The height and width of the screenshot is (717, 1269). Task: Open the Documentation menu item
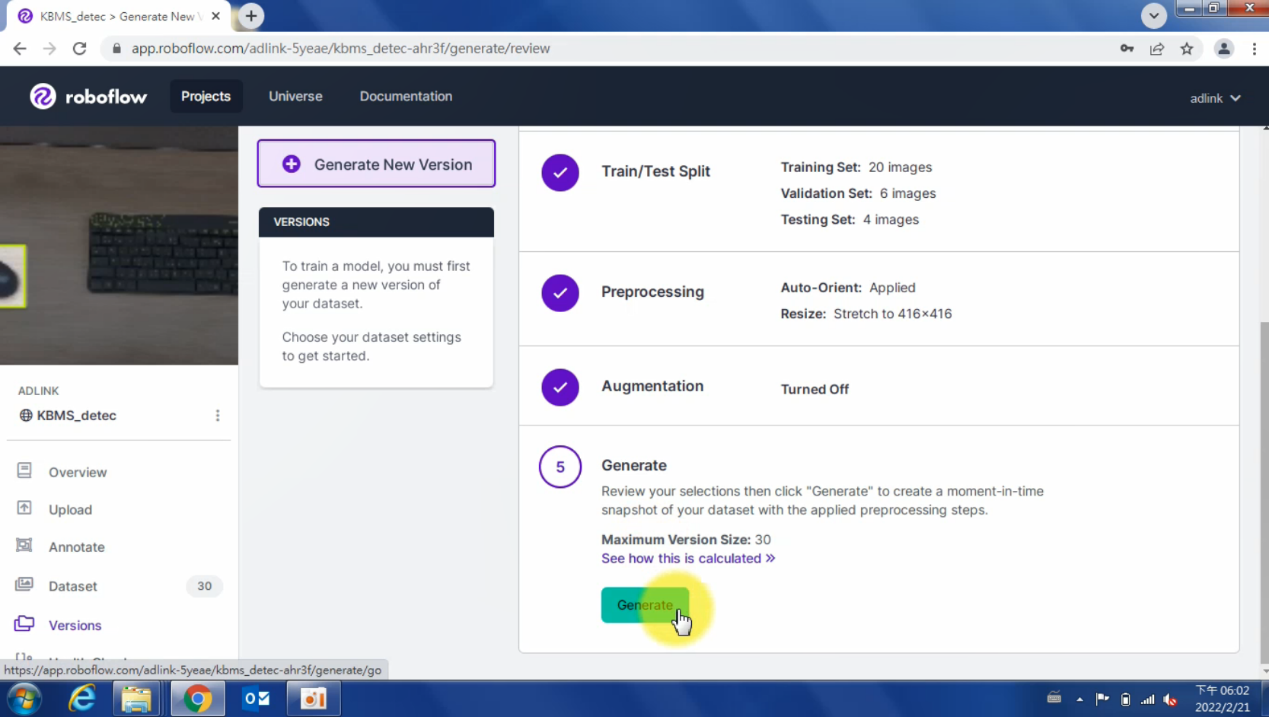click(x=406, y=96)
